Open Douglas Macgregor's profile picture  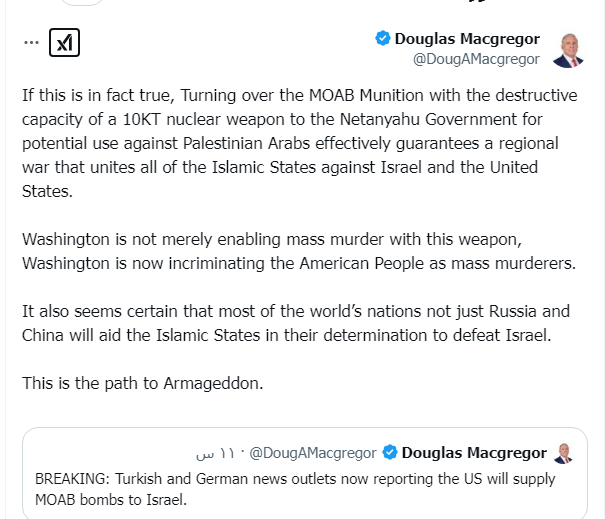(567, 48)
